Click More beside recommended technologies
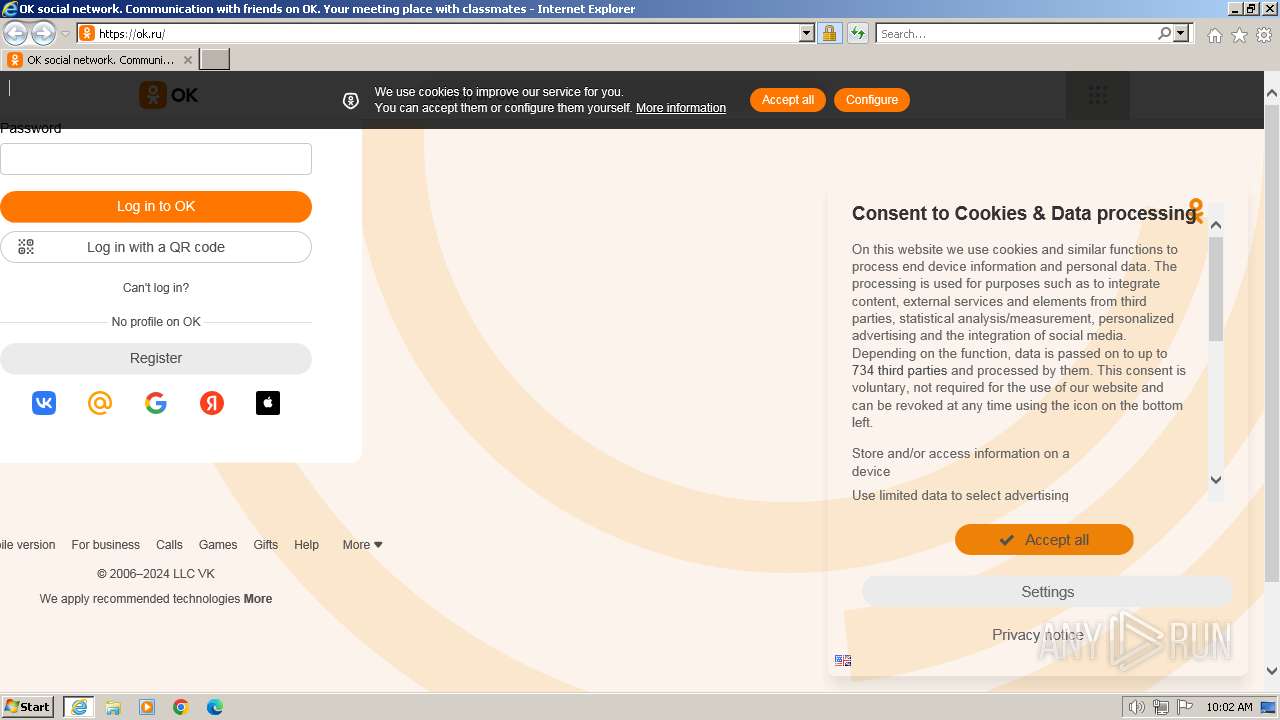This screenshot has height=720, width=1280. 258,599
